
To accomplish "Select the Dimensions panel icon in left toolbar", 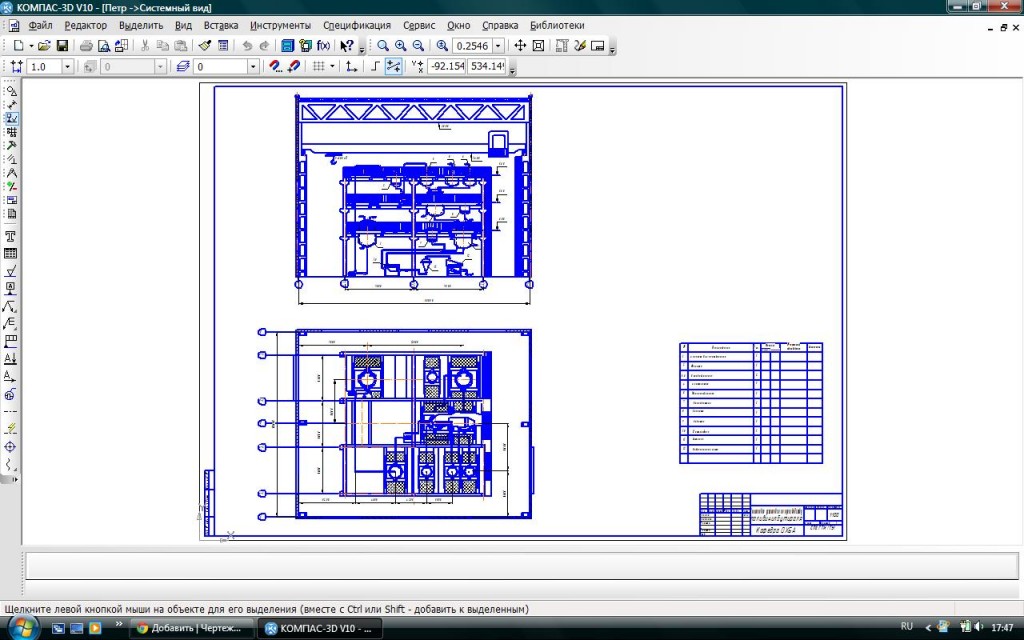I will tap(11, 104).
